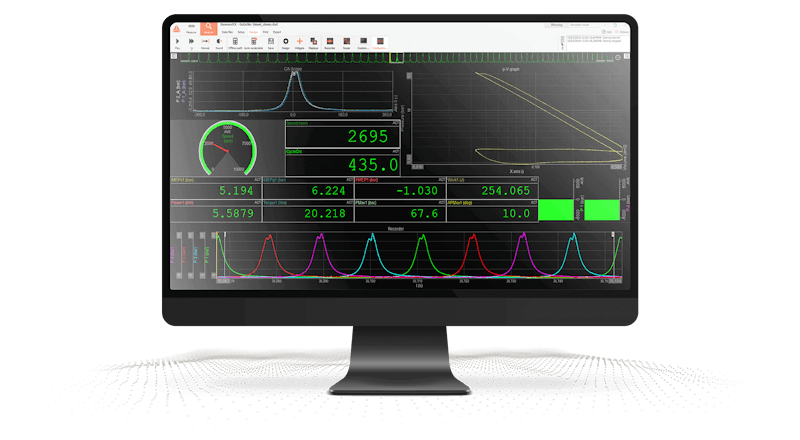The image size is (800, 440).
Task: Click the square icon at overview bar's right end
Action: point(627,56)
